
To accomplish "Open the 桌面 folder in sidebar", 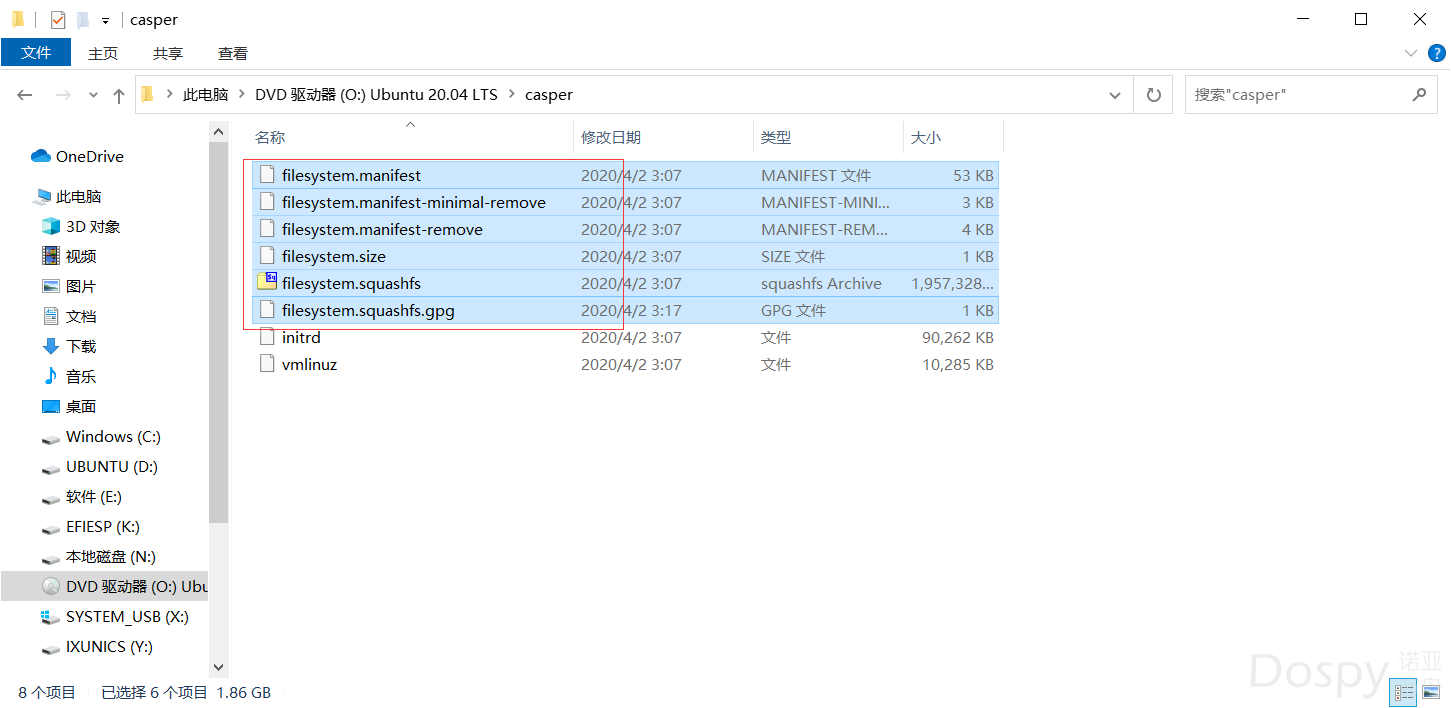I will click(81, 406).
